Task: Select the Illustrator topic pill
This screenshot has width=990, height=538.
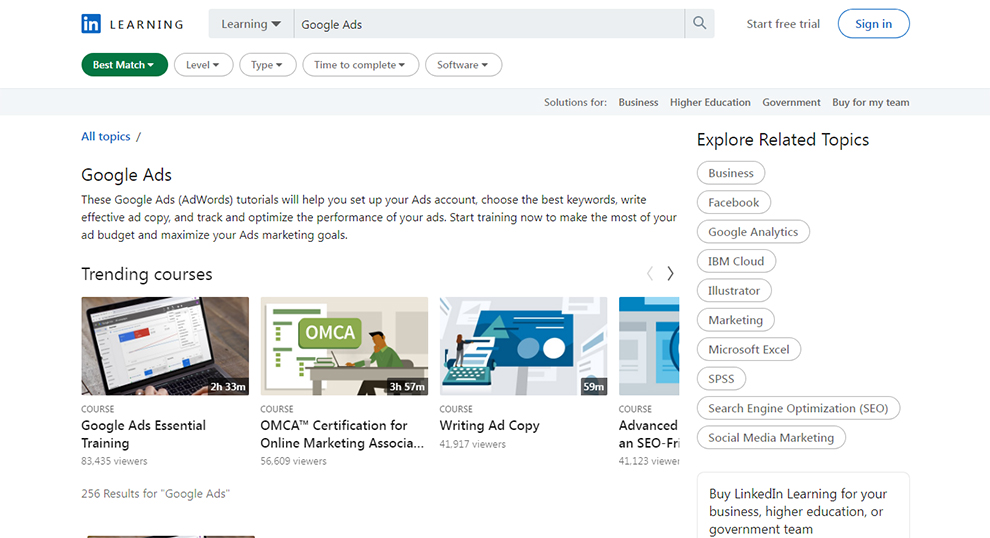Action: pos(734,290)
